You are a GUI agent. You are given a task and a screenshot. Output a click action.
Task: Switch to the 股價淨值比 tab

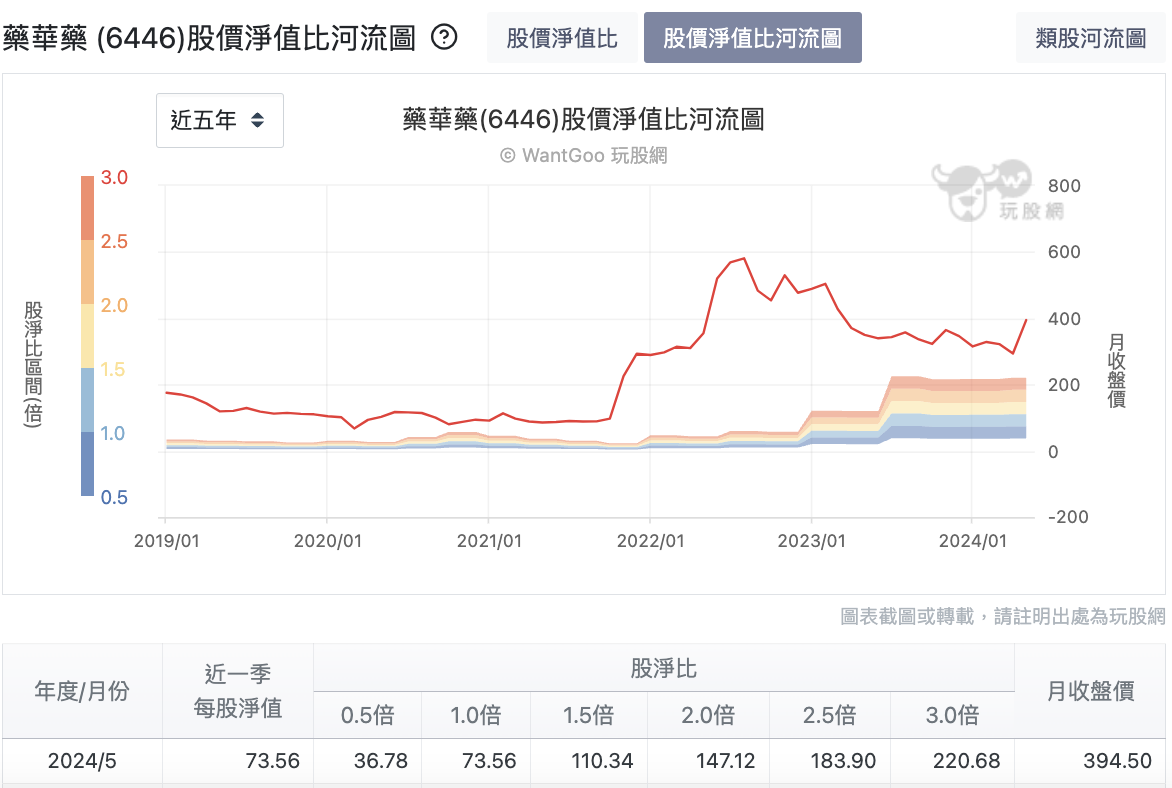coord(562,37)
